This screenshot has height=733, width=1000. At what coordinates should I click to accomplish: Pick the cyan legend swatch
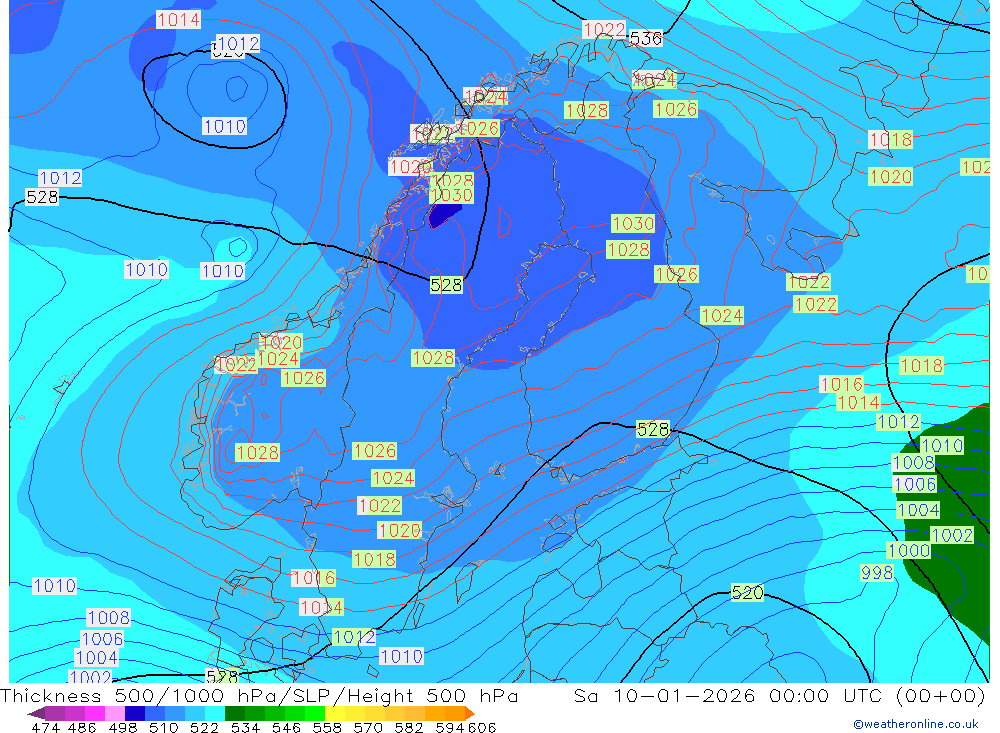[215, 713]
